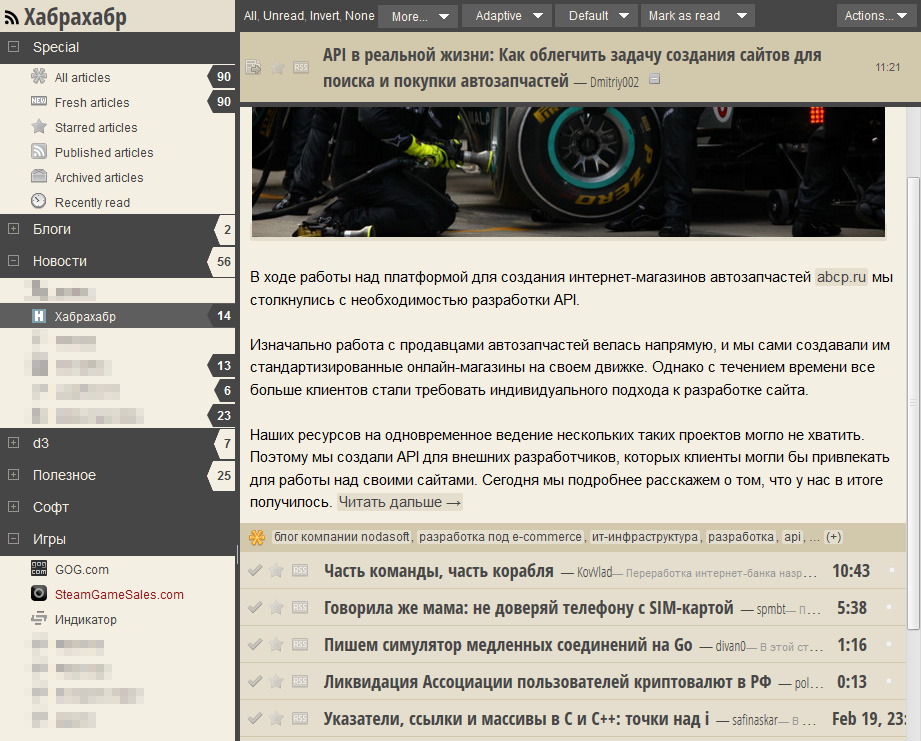Mark Пишем симулятор article with checkmark
The height and width of the screenshot is (741, 921).
point(255,644)
